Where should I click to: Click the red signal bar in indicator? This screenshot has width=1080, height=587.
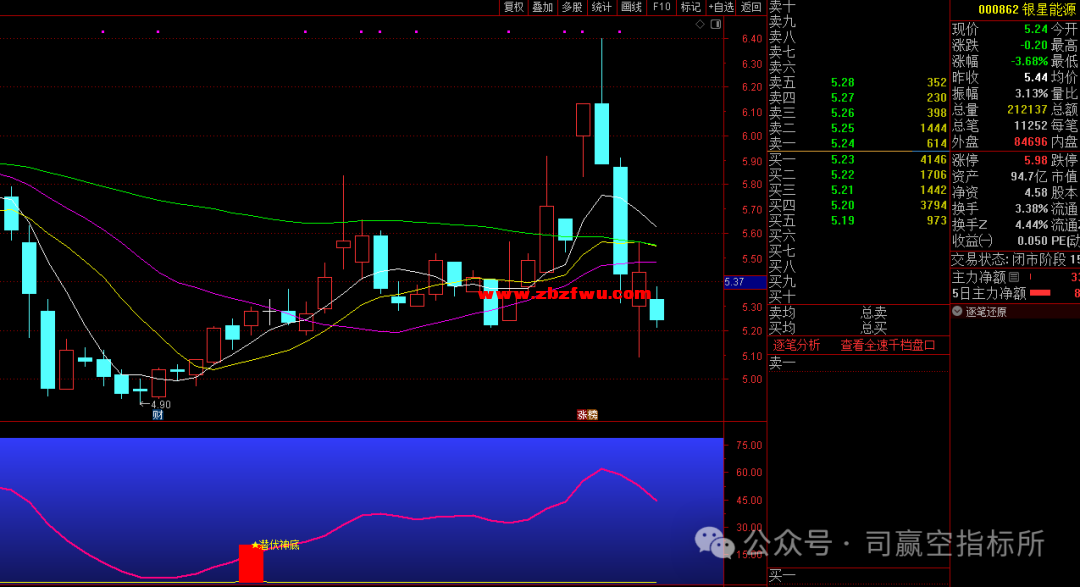pos(251,564)
